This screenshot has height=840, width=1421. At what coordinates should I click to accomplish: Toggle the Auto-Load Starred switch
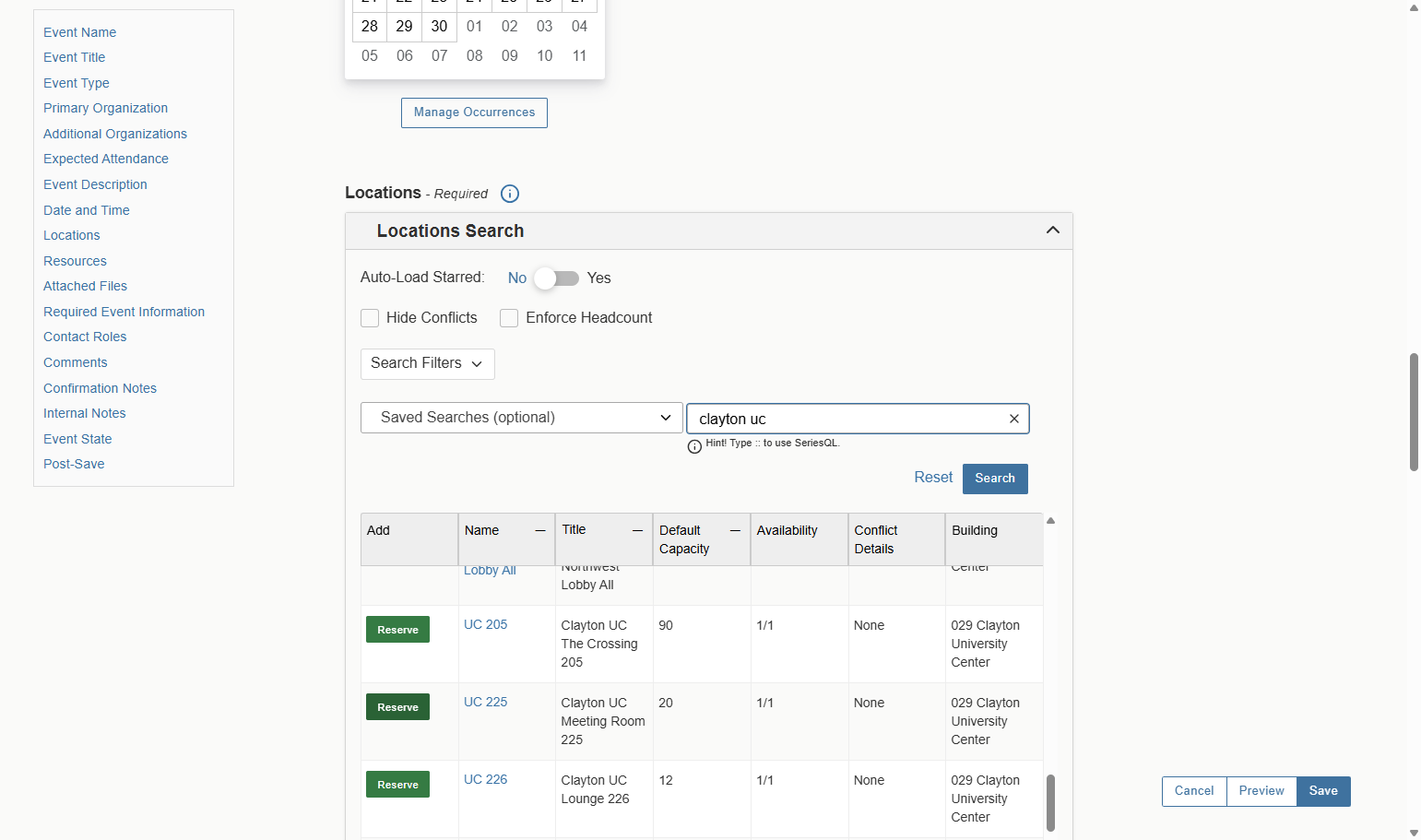(x=557, y=278)
